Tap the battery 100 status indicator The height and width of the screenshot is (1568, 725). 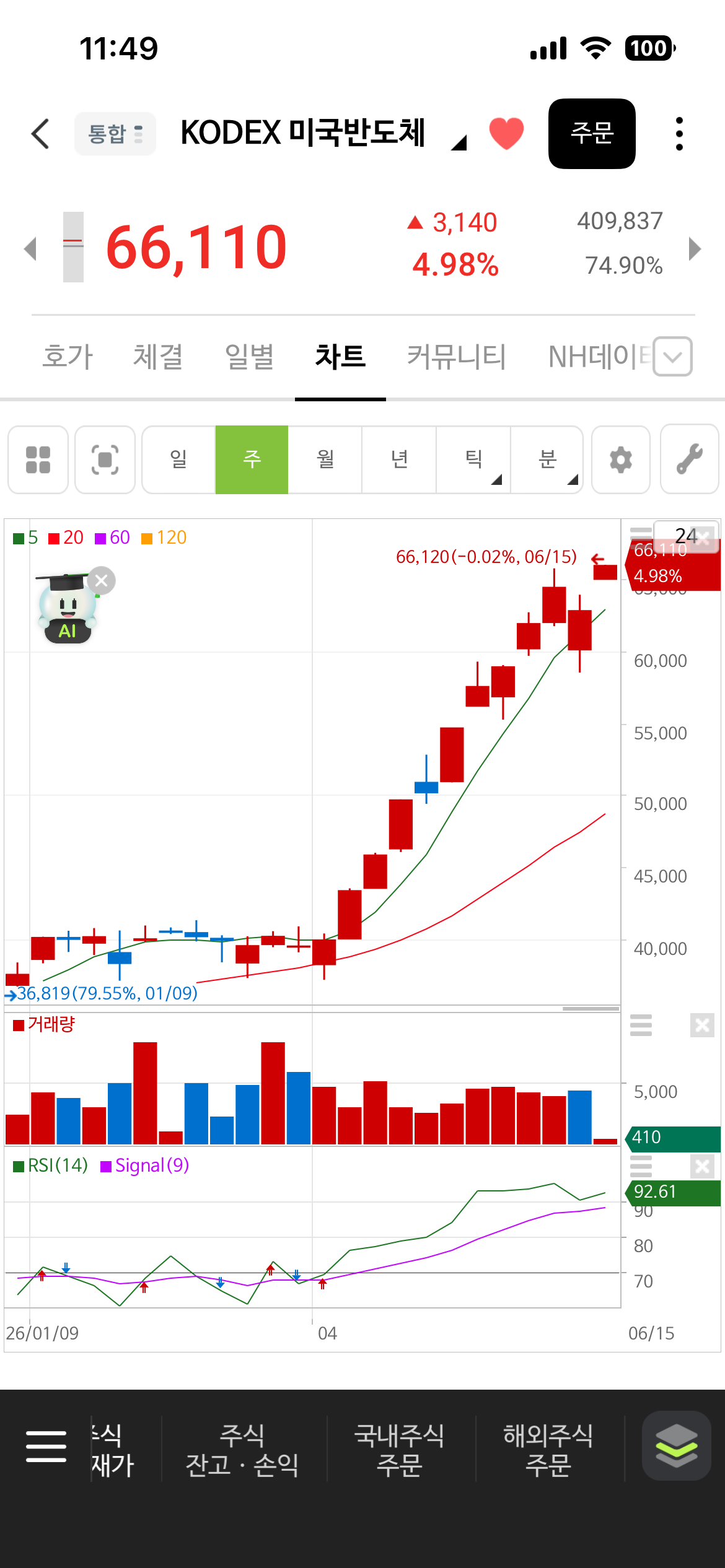click(650, 48)
